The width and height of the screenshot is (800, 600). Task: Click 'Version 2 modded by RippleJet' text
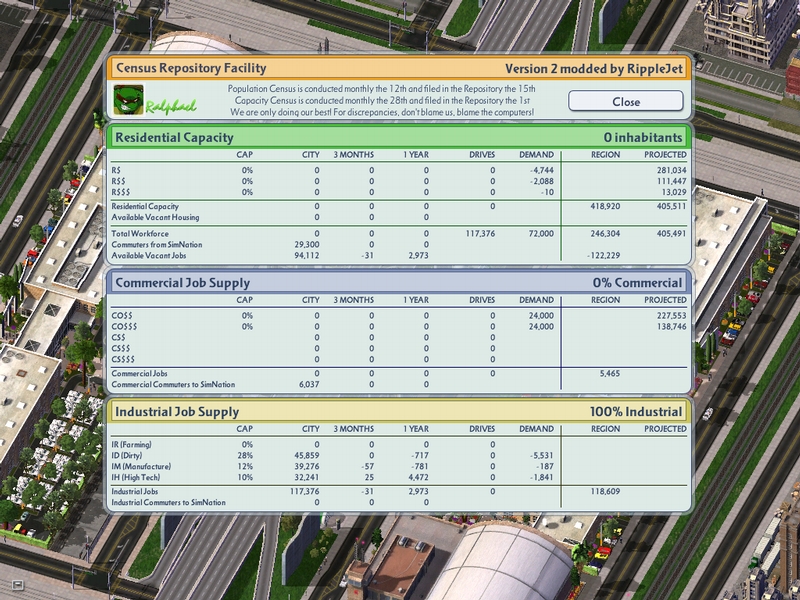click(594, 69)
